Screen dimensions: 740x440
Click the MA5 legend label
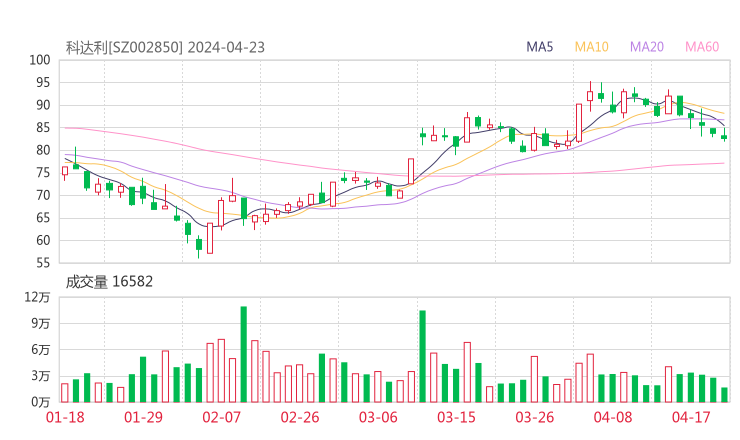(x=539, y=47)
